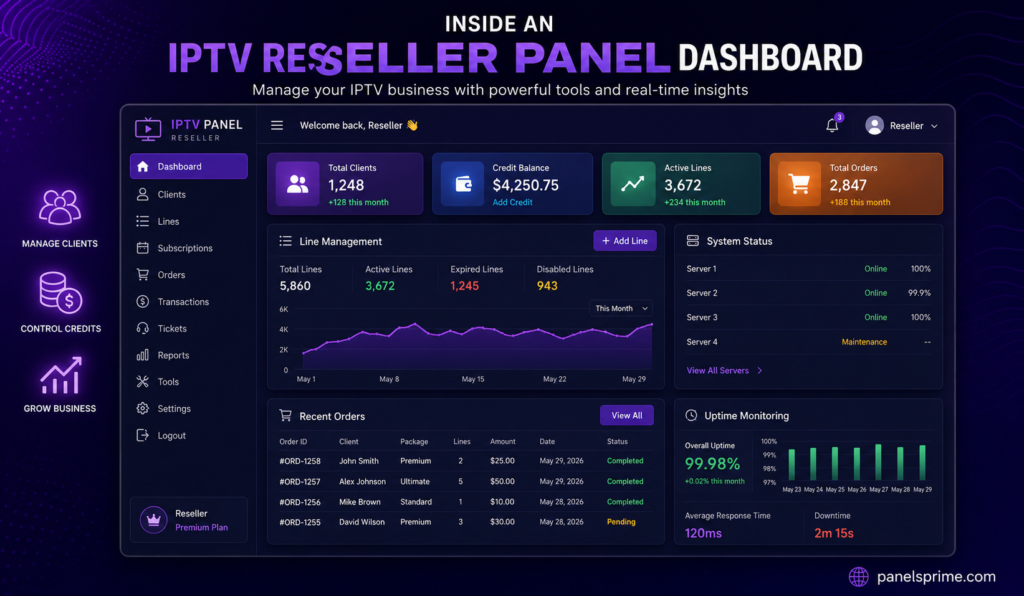Expand the Reseller account dropdown arrow
Image resolution: width=1024 pixels, height=596 pixels.
click(934, 126)
